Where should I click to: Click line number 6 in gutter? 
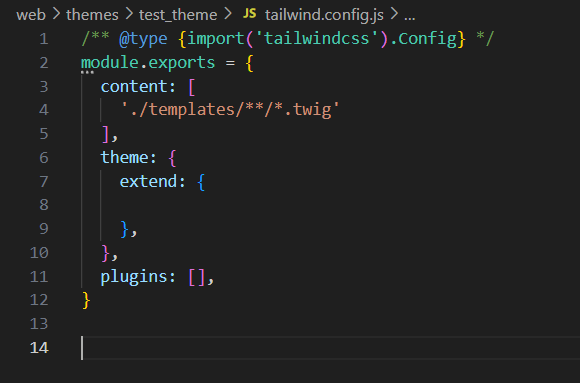(44, 158)
